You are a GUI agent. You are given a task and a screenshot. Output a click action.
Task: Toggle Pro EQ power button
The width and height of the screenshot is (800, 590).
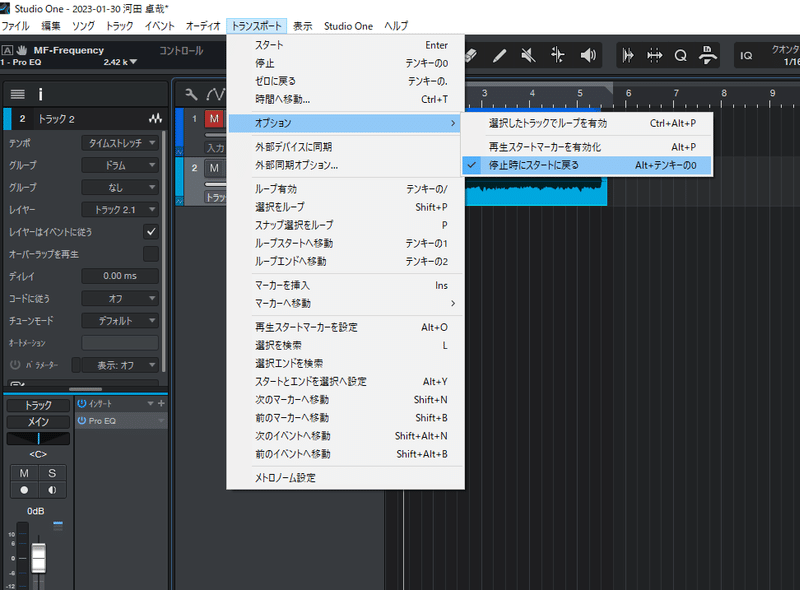[x=82, y=421]
